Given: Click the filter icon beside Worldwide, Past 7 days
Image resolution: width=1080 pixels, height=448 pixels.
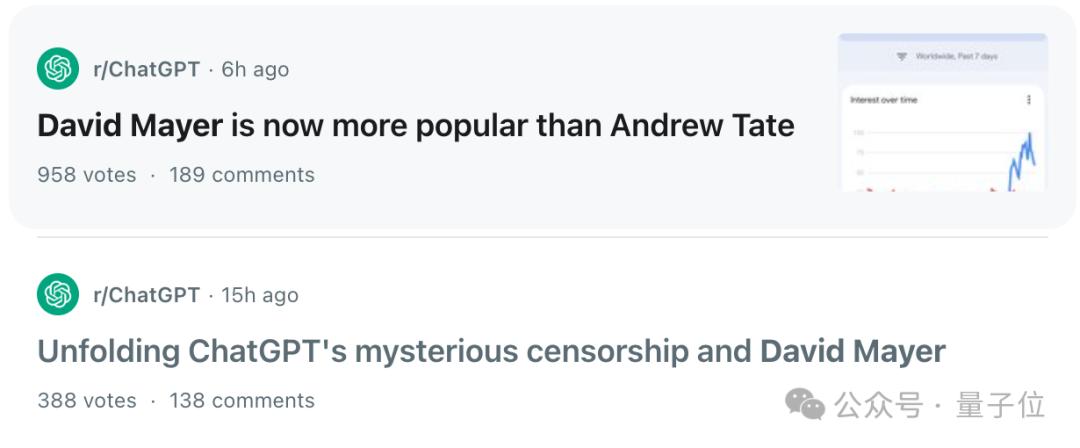Looking at the screenshot, I should pos(902,57).
